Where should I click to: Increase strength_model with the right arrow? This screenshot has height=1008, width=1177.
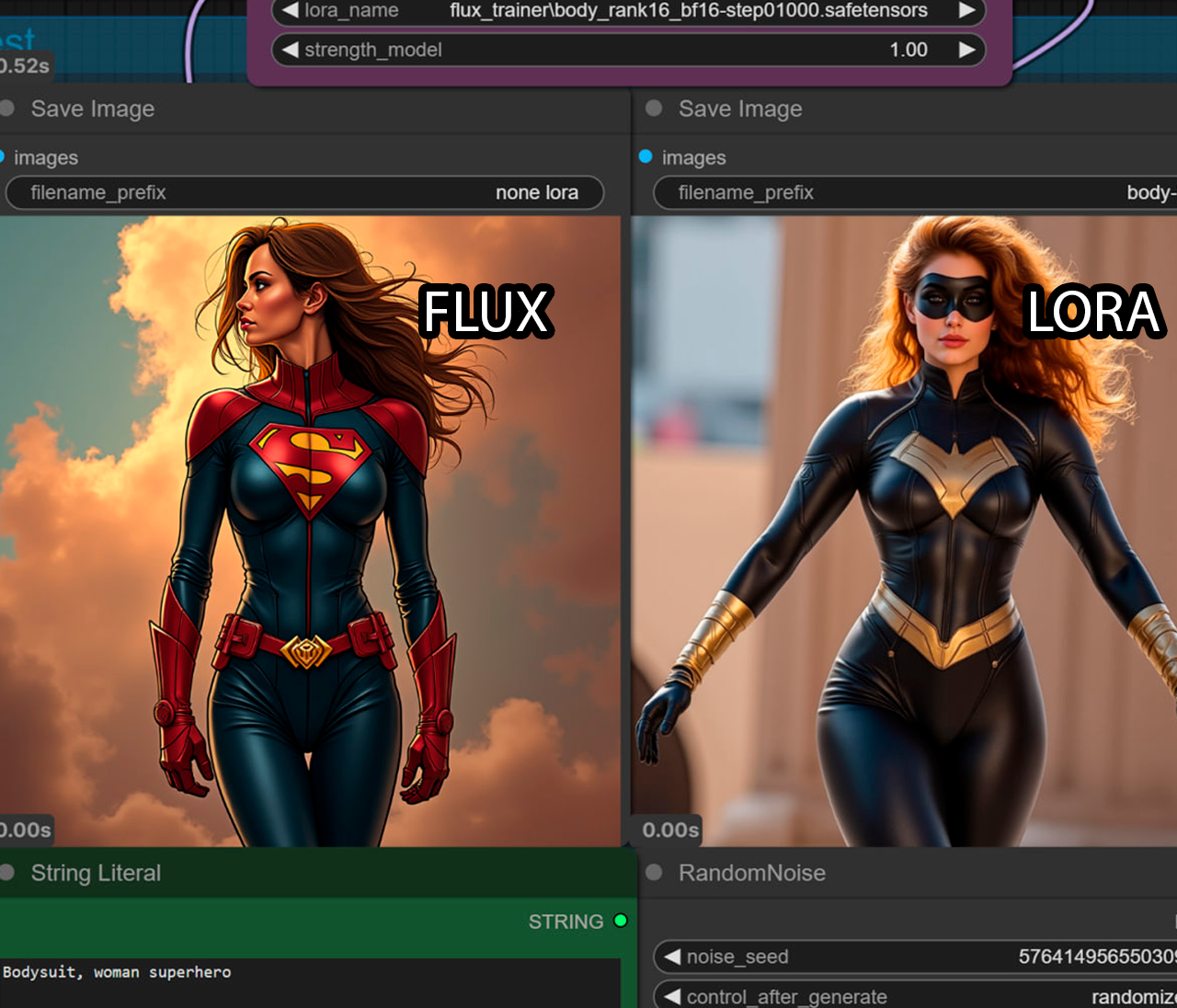pyautogui.click(x=966, y=50)
